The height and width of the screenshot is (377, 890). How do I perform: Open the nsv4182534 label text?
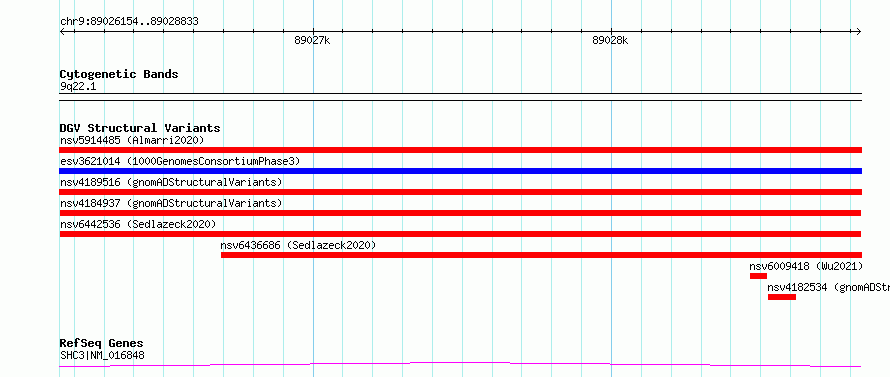(829, 287)
